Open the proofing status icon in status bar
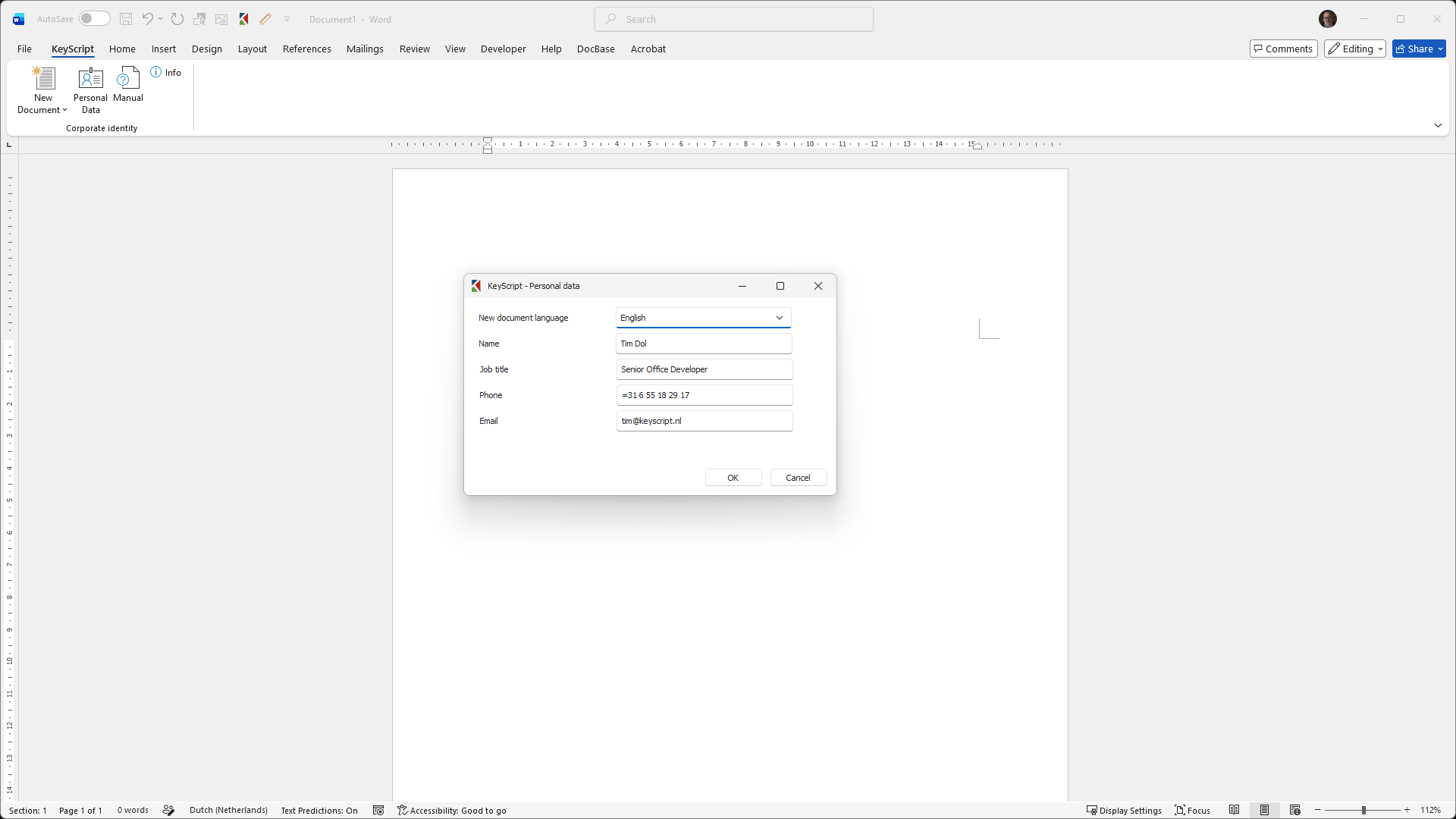Viewport: 1456px width, 819px height. click(168, 810)
